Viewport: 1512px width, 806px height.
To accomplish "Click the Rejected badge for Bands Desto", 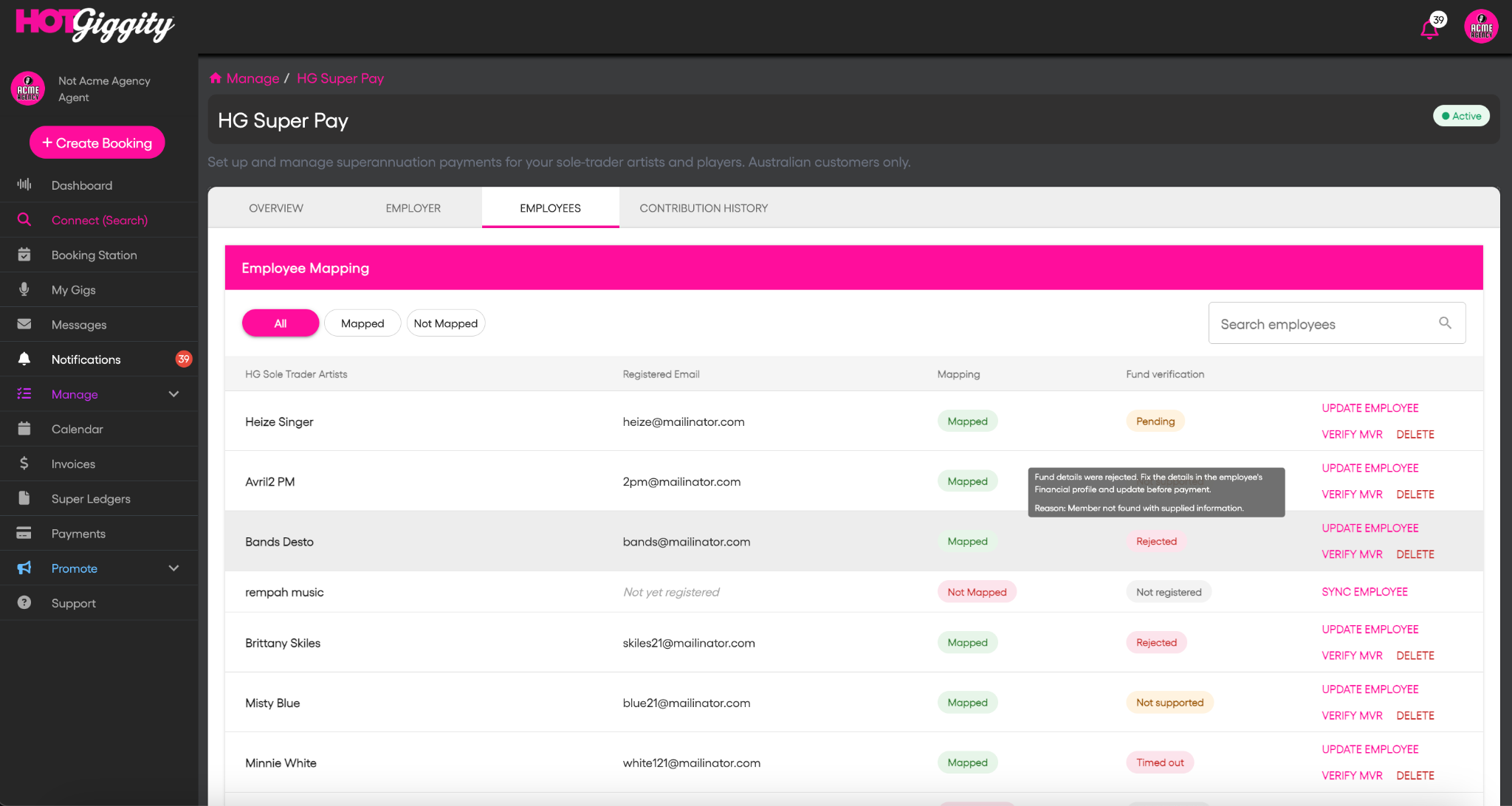I will [x=1156, y=541].
